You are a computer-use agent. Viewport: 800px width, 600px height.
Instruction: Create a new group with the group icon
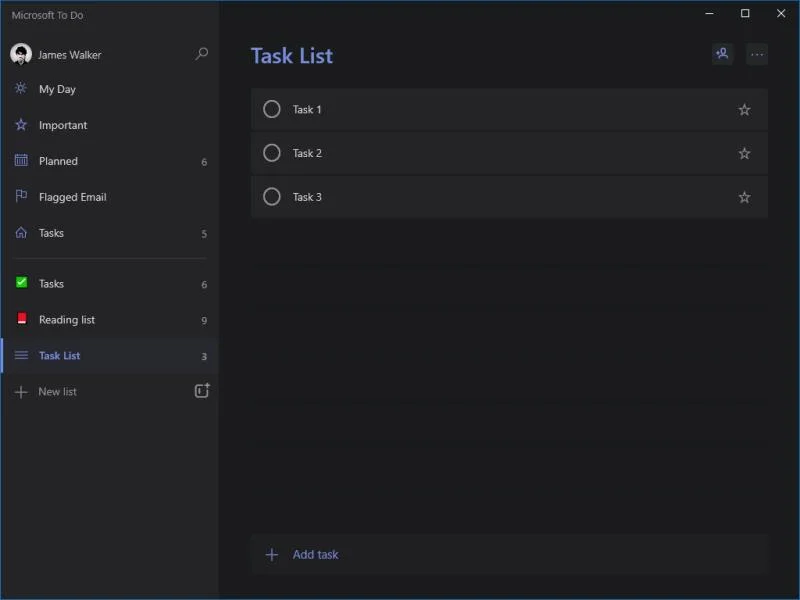point(202,391)
